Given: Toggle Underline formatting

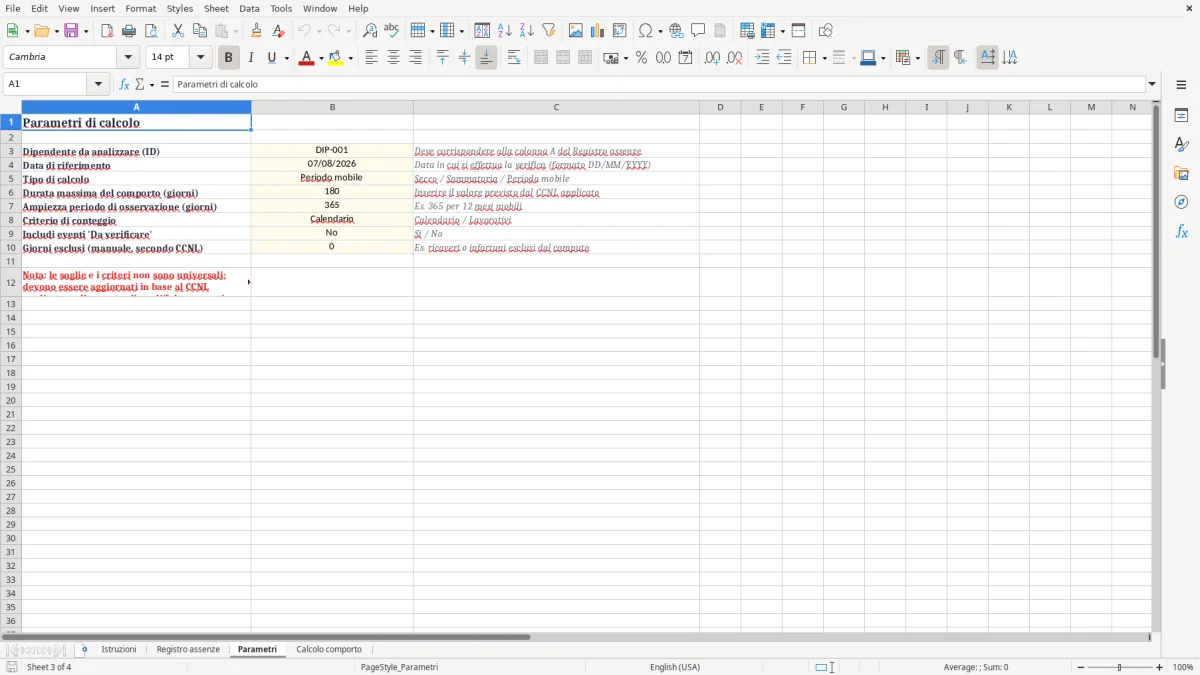Looking at the screenshot, I should pyautogui.click(x=271, y=58).
